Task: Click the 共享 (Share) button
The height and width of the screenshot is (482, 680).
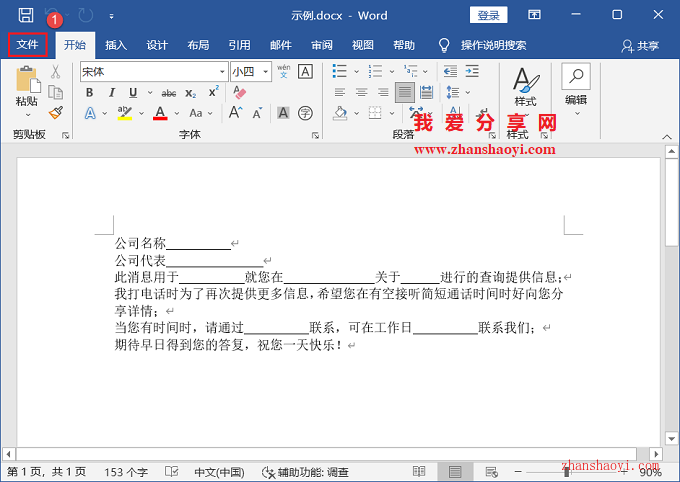Action: click(x=640, y=46)
